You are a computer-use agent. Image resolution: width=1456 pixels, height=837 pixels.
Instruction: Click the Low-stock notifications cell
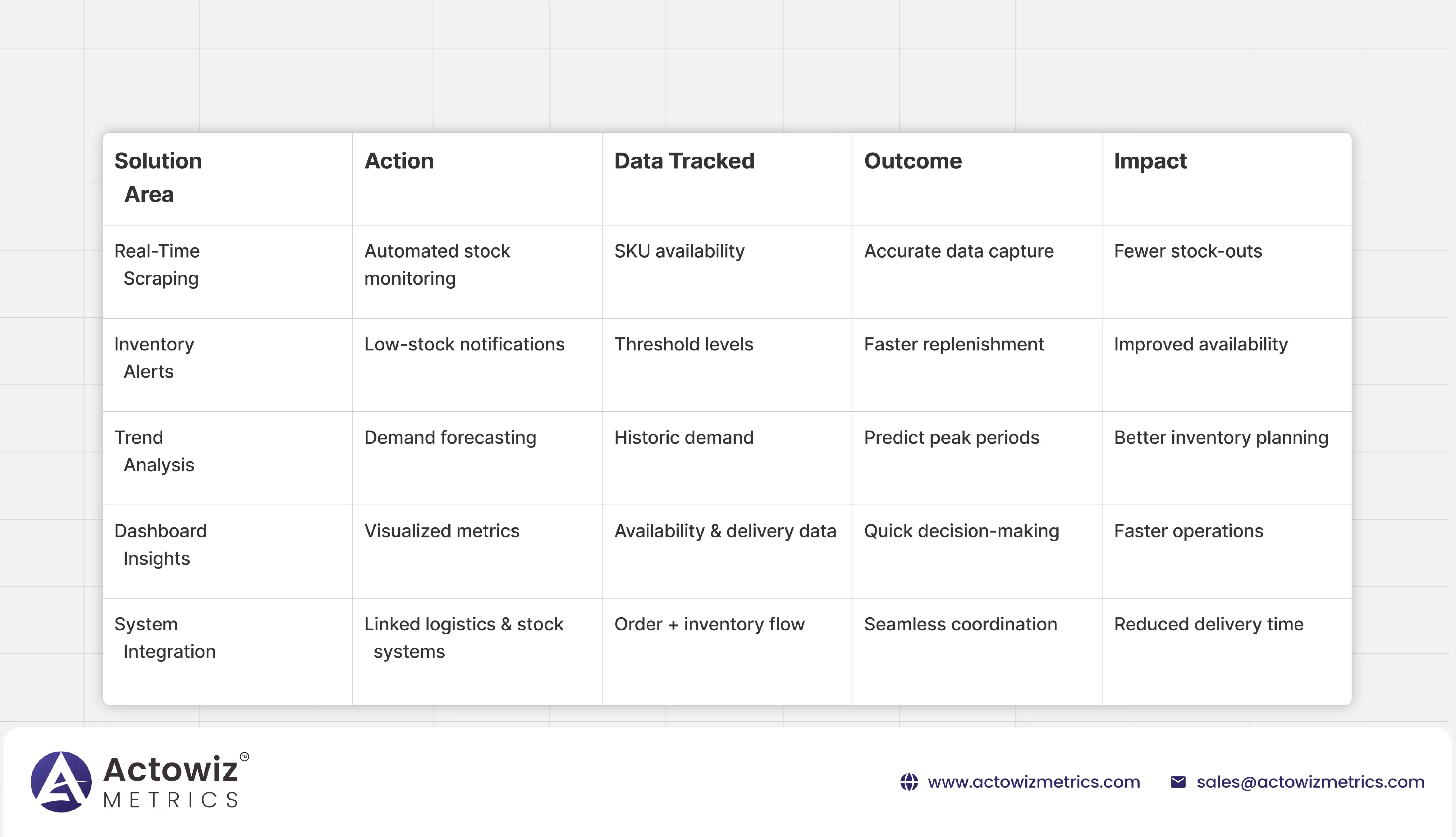point(464,344)
